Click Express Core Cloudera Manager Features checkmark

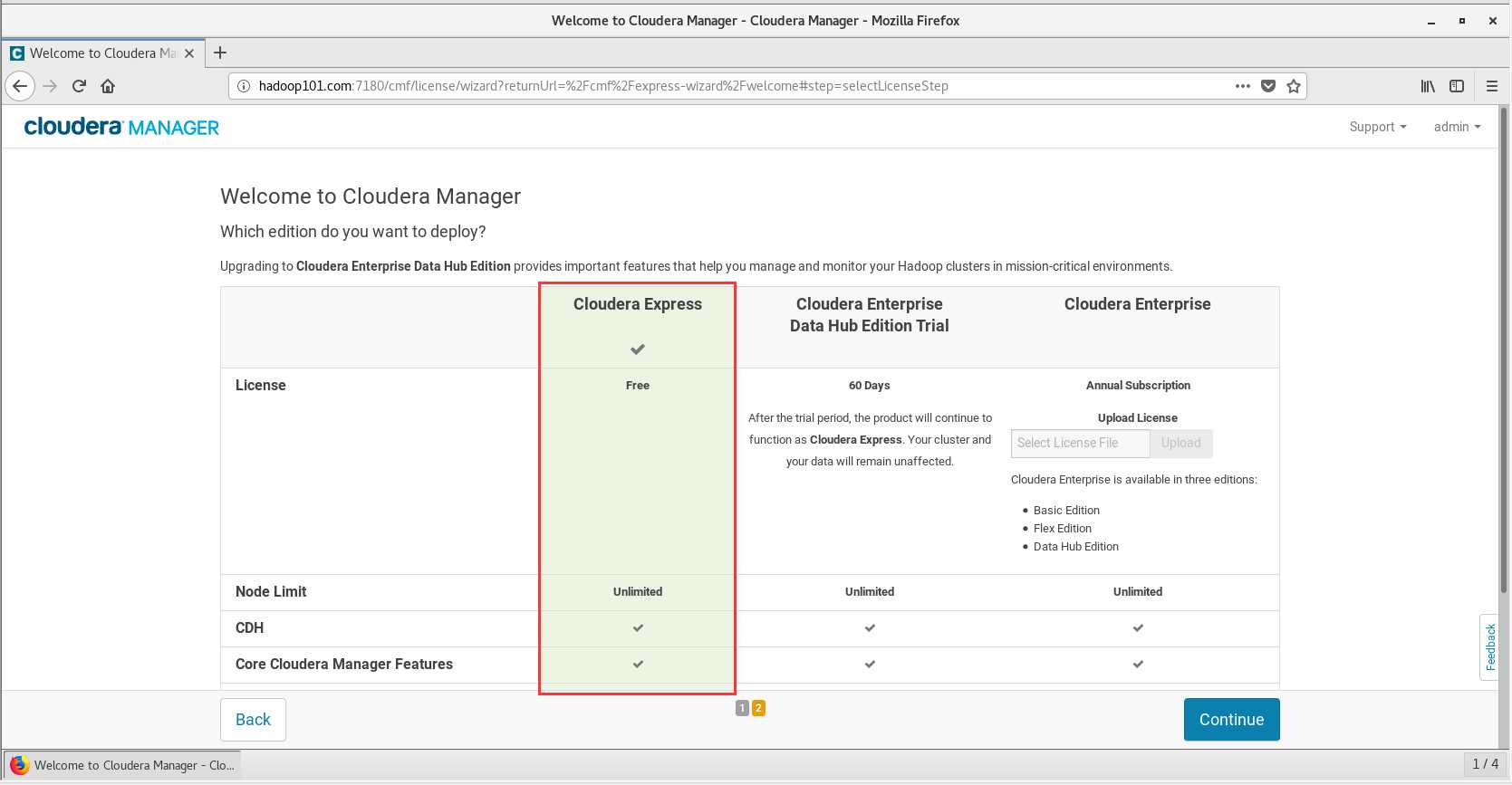coord(638,664)
